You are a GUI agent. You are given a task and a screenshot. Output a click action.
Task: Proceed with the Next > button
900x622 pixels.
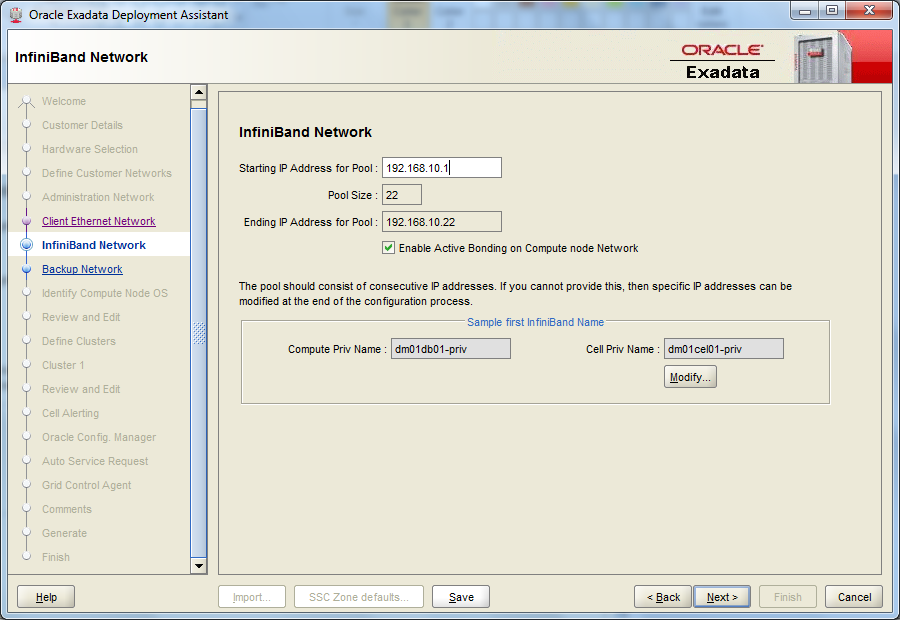[722, 597]
